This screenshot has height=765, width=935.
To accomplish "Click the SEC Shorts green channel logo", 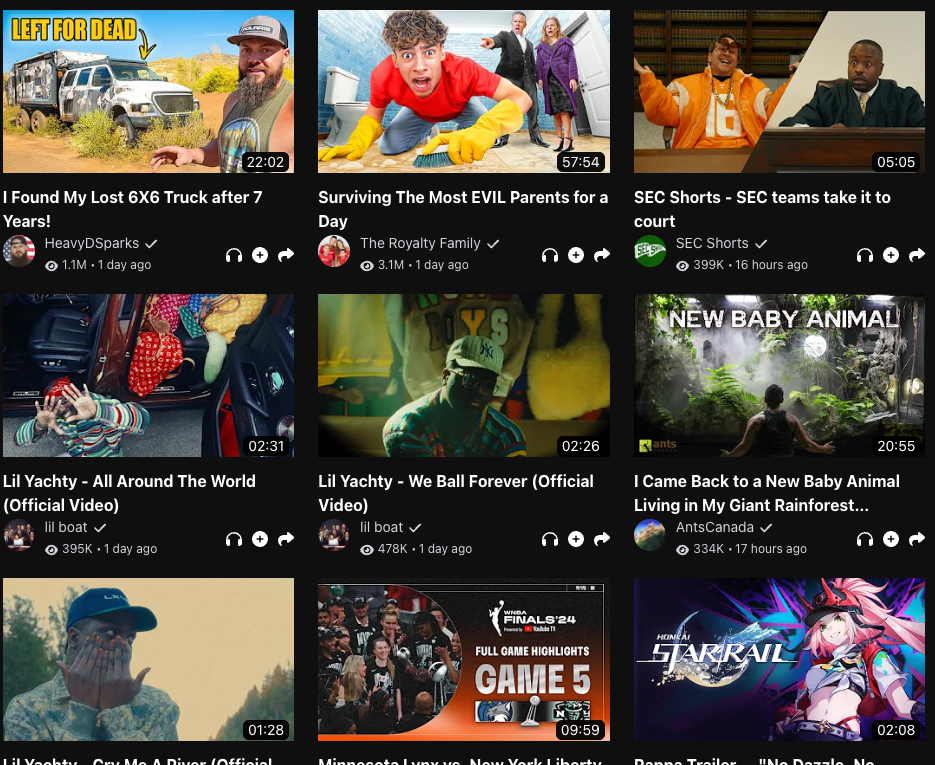I will (650, 251).
